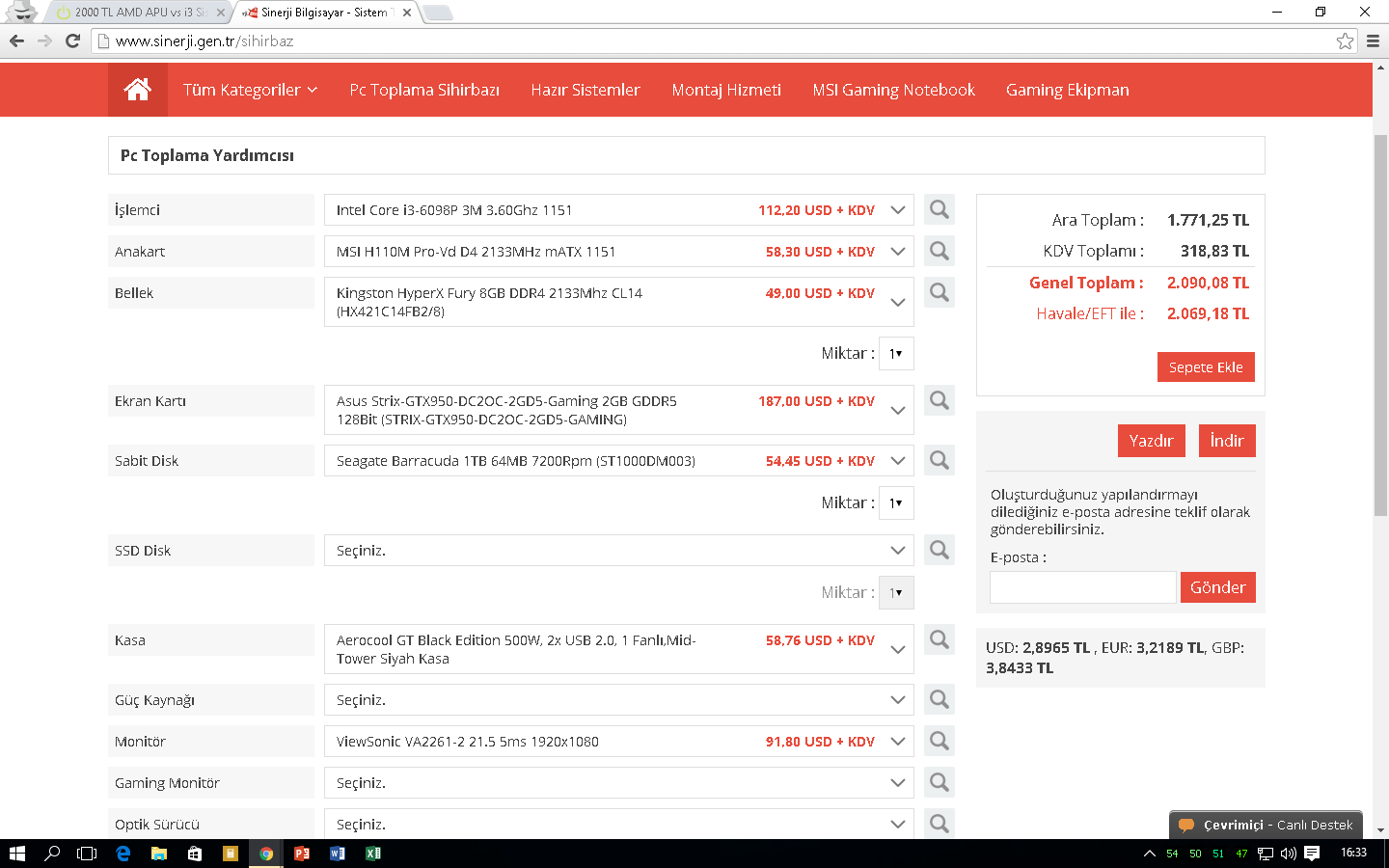Close the 2000 TL AMD APU tab
1389x868 pixels.
[x=221, y=13]
